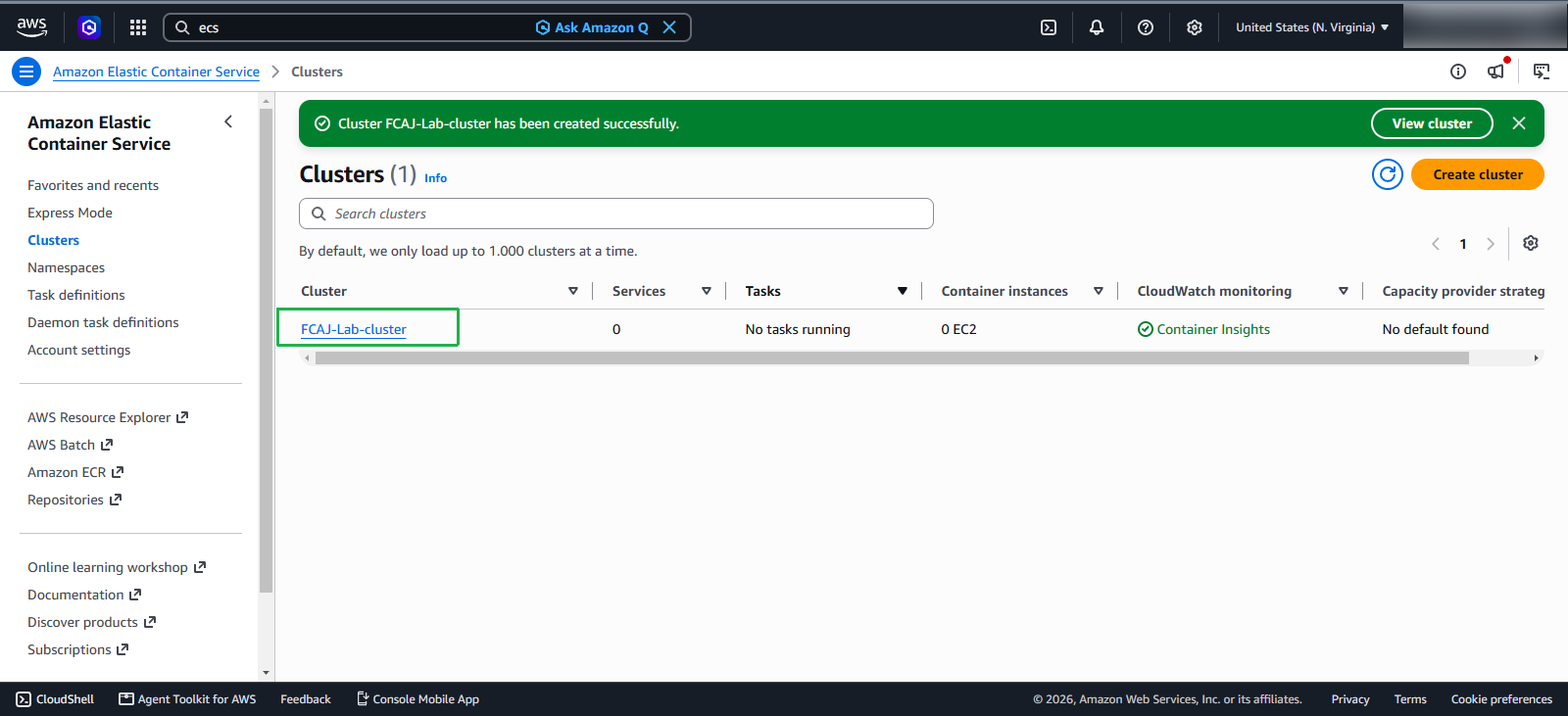Open the AWS services grid menu
Viewport: 1568px width, 716px height.
click(x=138, y=27)
